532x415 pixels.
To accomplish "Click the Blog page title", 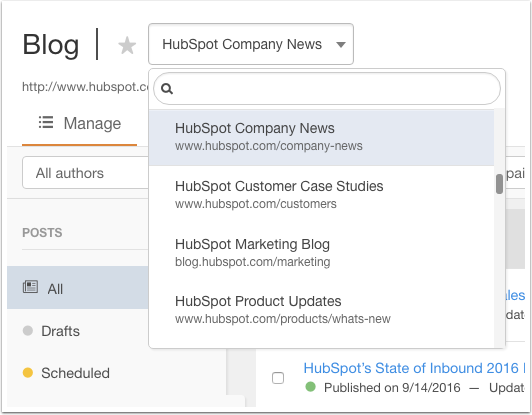I will click(51, 44).
